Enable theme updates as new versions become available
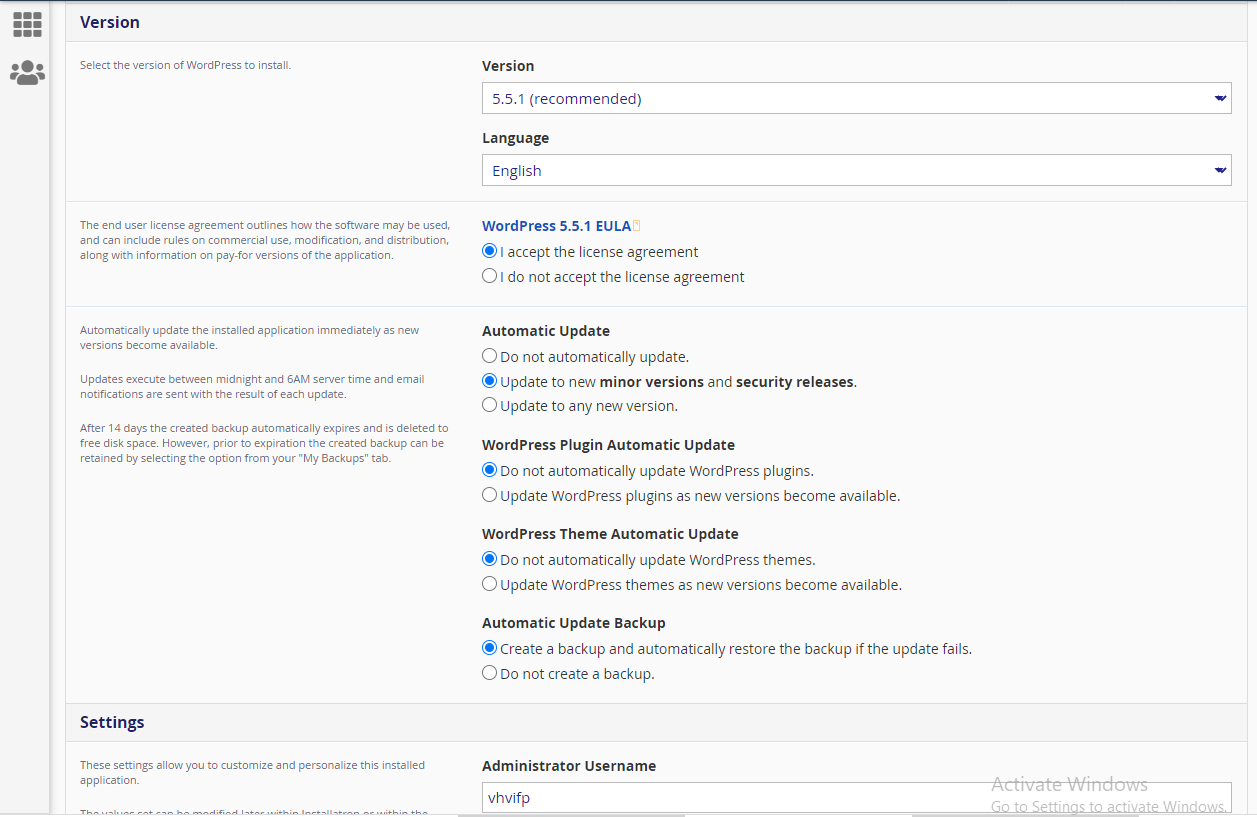Viewport: 1257px width, 817px height. point(489,584)
